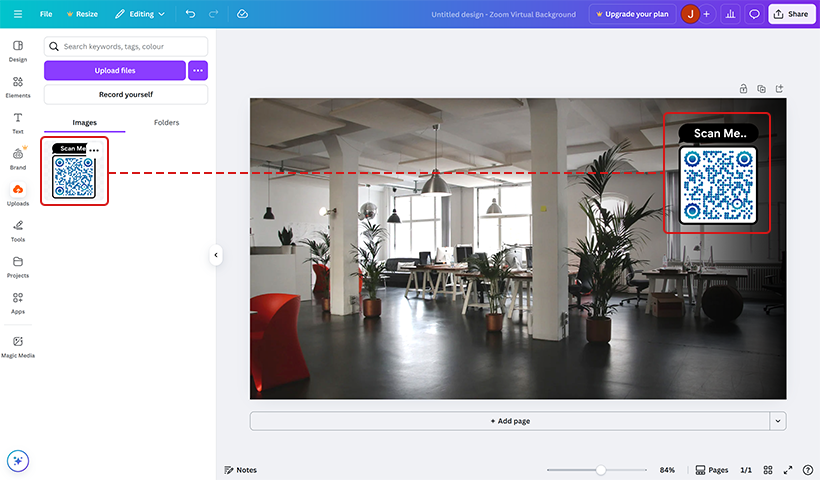
Task: Expand the Editing mode dropdown
Action: click(140, 14)
